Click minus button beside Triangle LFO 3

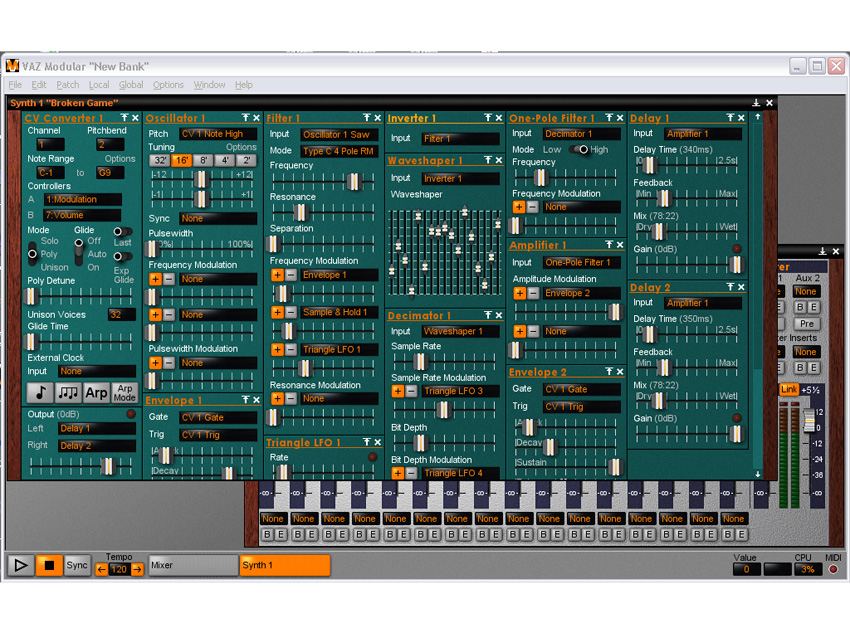click(x=411, y=391)
